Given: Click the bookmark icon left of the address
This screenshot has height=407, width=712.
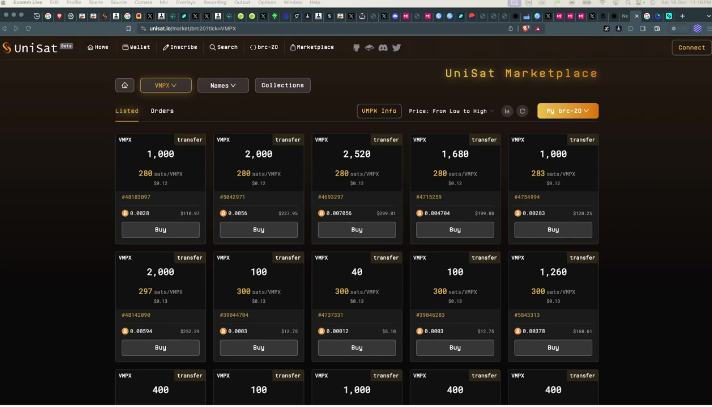Looking at the screenshot, I should pos(129,29).
